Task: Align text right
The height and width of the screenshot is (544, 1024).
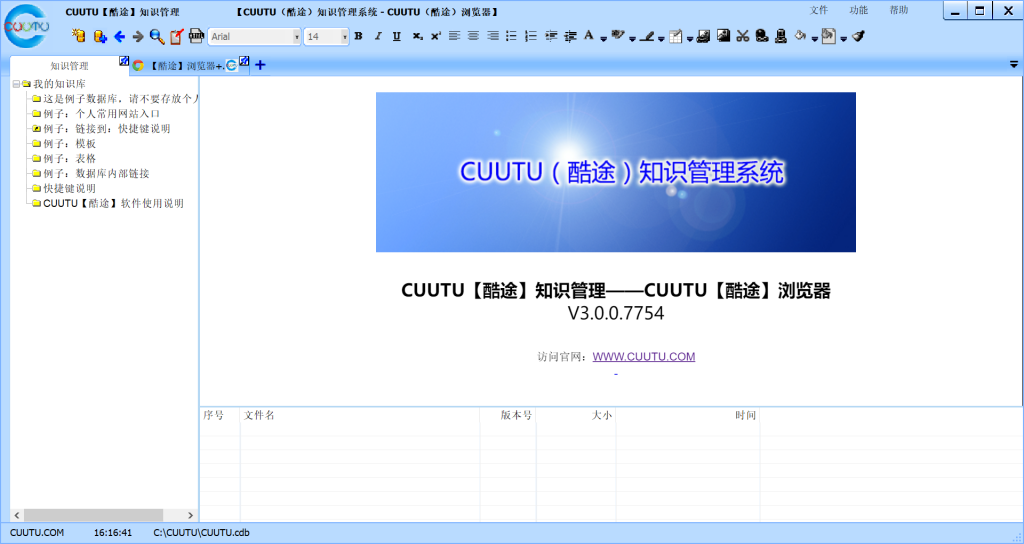Action: (493, 37)
